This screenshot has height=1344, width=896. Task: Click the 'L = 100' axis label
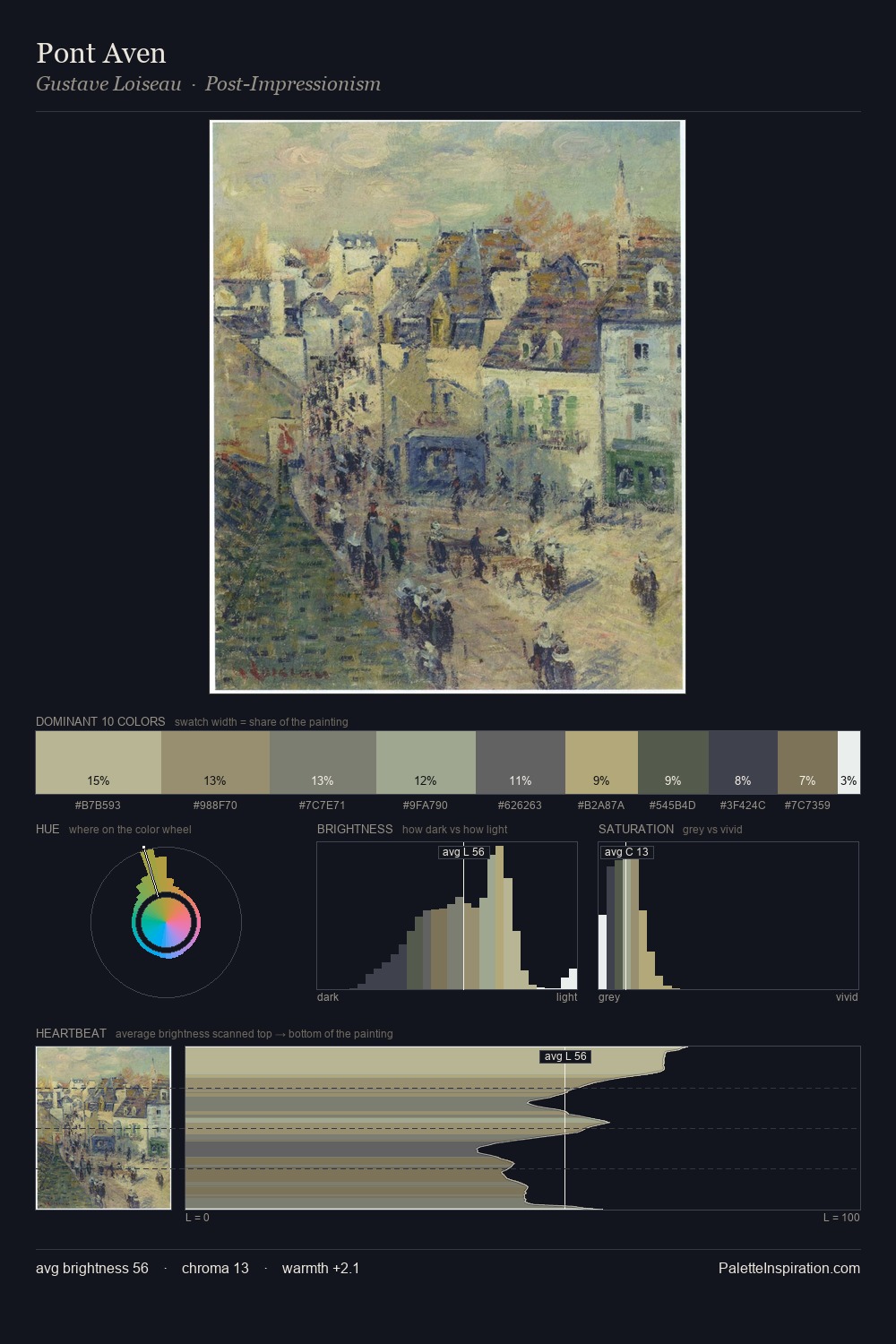[841, 1218]
